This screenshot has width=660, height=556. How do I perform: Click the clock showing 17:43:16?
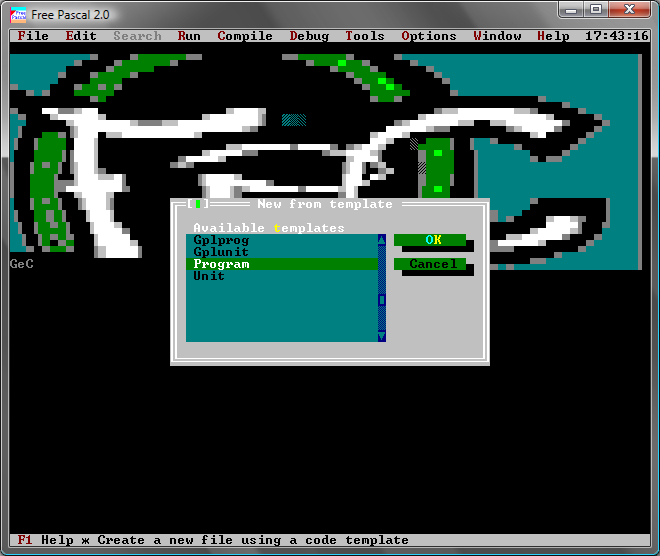[x=617, y=36]
